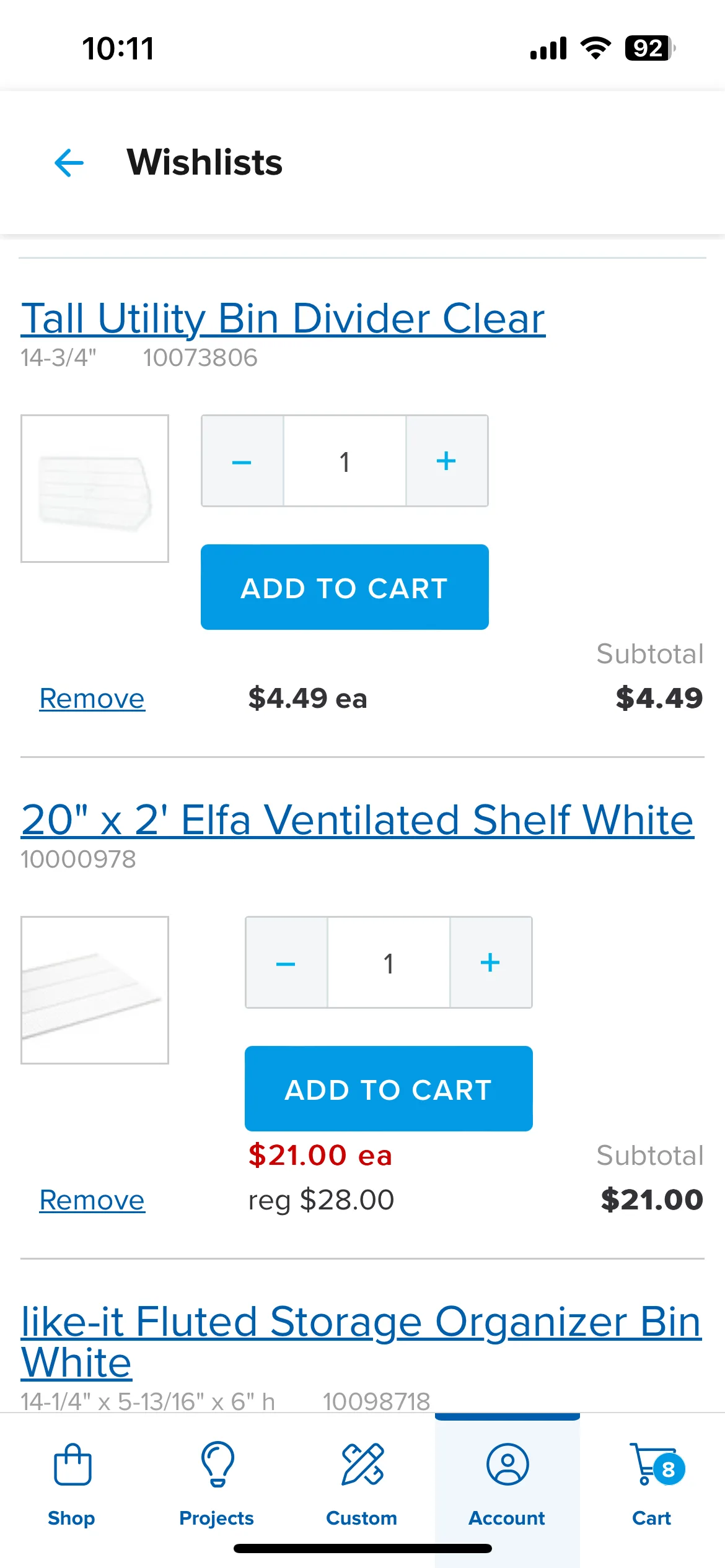
Task: Open 20" x 2' Elfa Ventilated Shelf link
Action: click(358, 820)
